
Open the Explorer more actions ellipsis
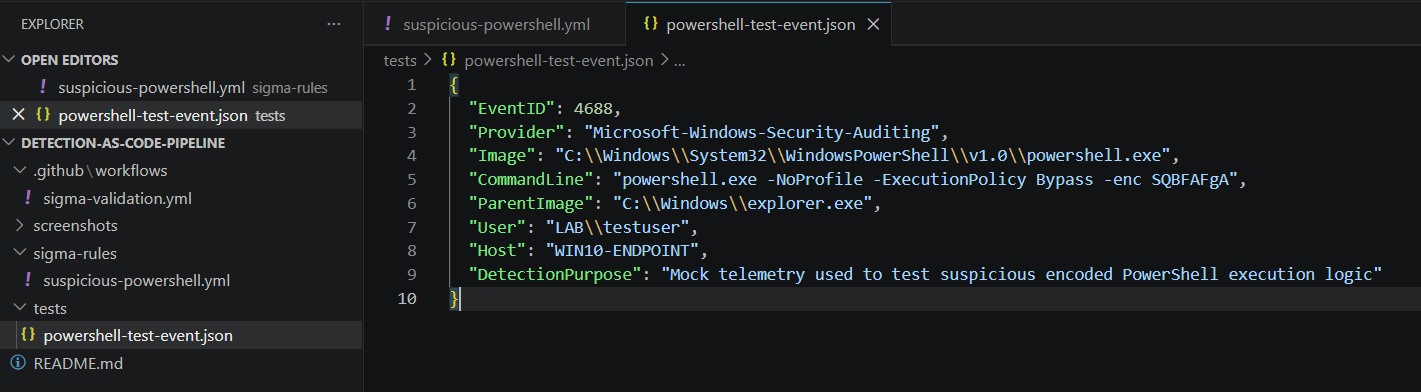coord(334,24)
